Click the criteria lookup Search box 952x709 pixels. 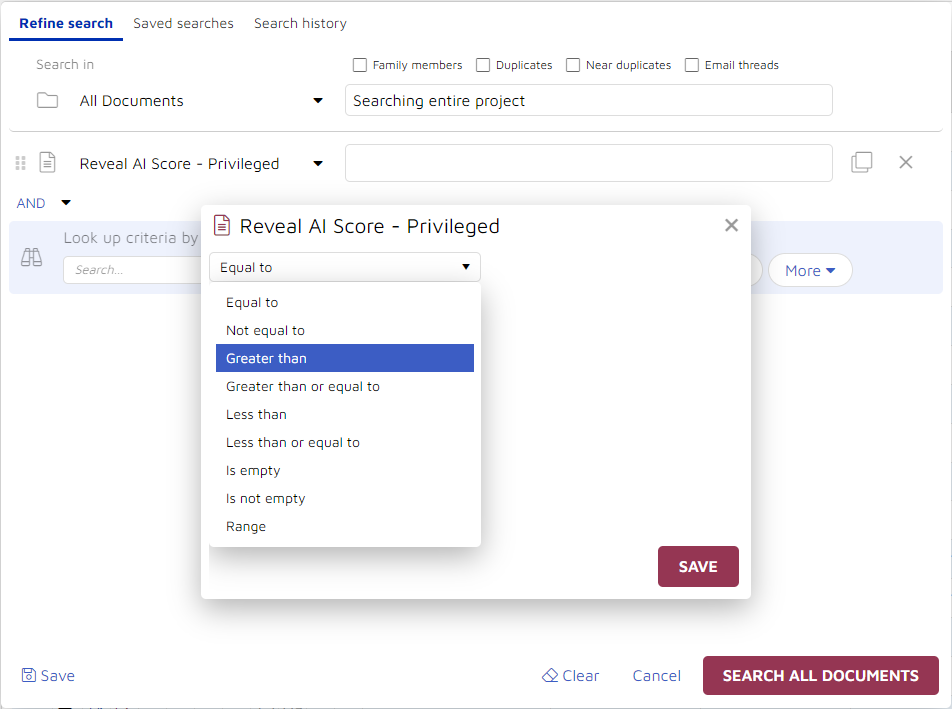click(132, 270)
